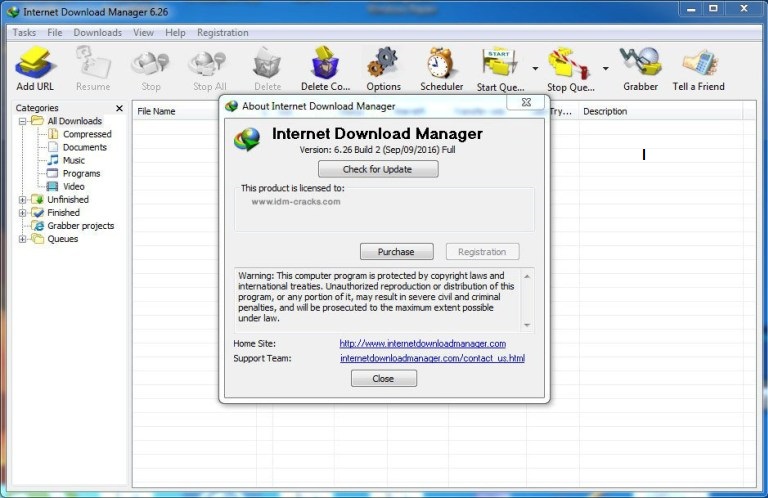Click the version 6.26 Build 2 text
The image size is (768, 498).
click(x=378, y=150)
